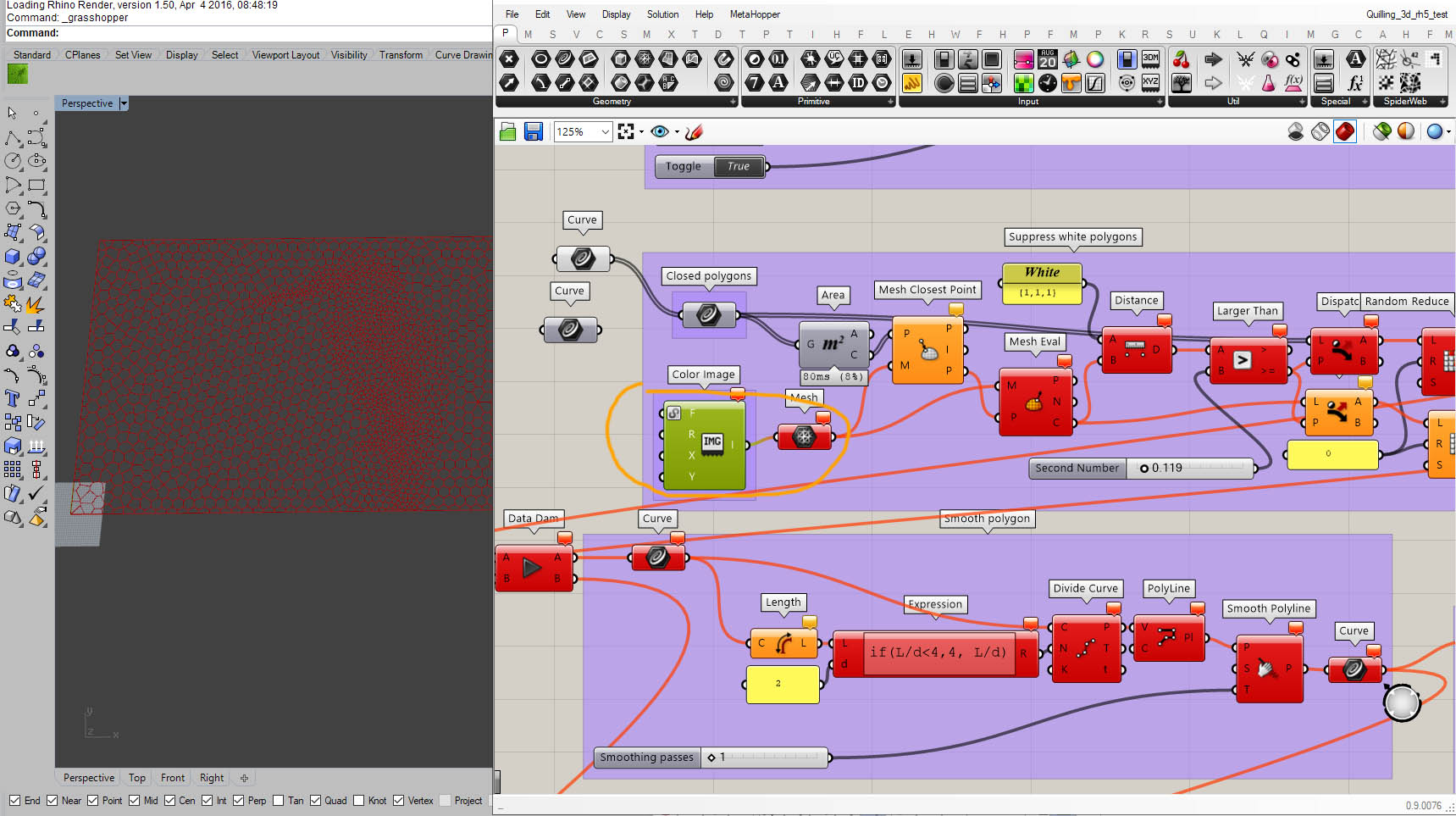
Task: Click the White colour swatch
Action: coord(1042,283)
